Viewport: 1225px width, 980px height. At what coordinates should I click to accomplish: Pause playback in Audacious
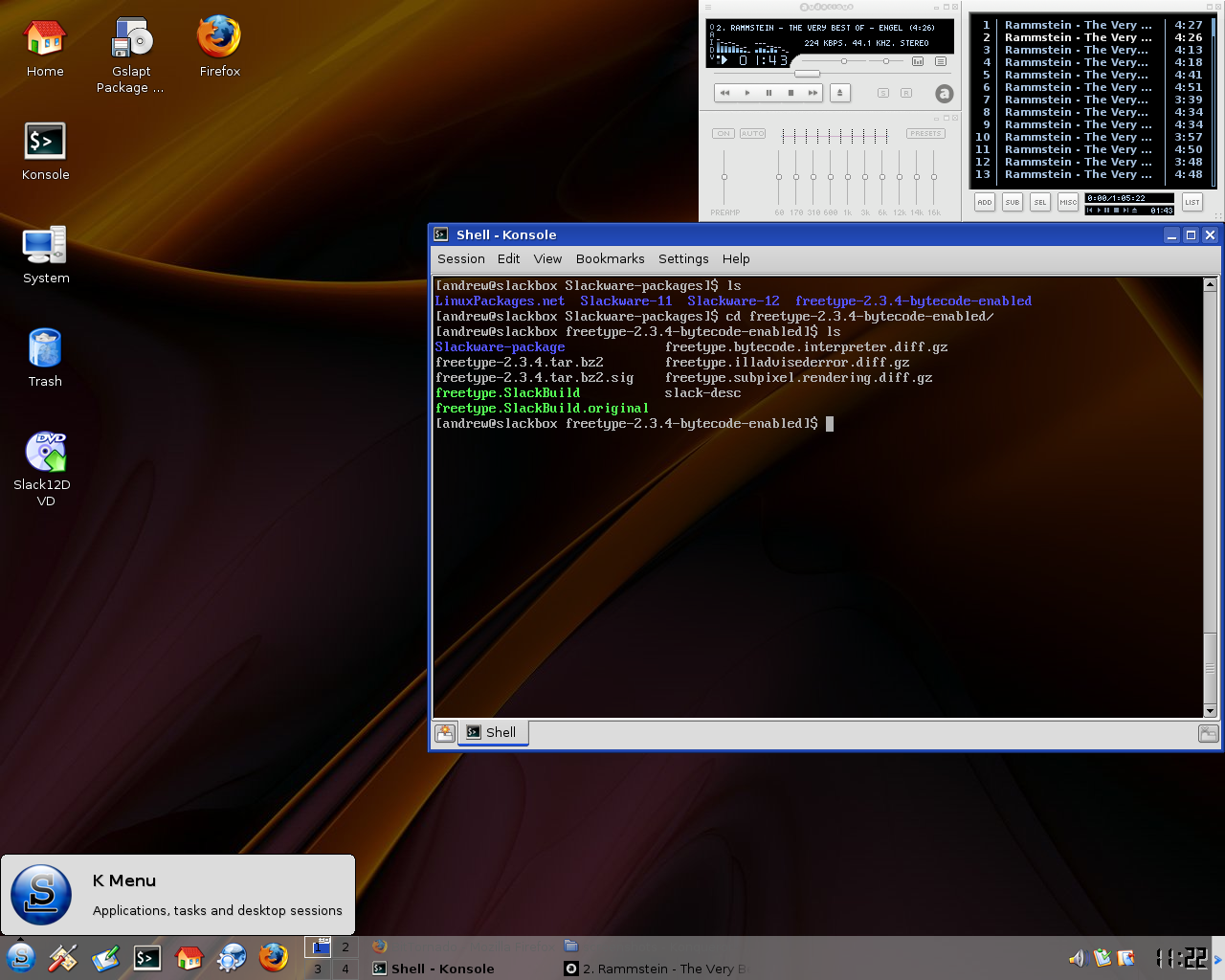point(768,93)
